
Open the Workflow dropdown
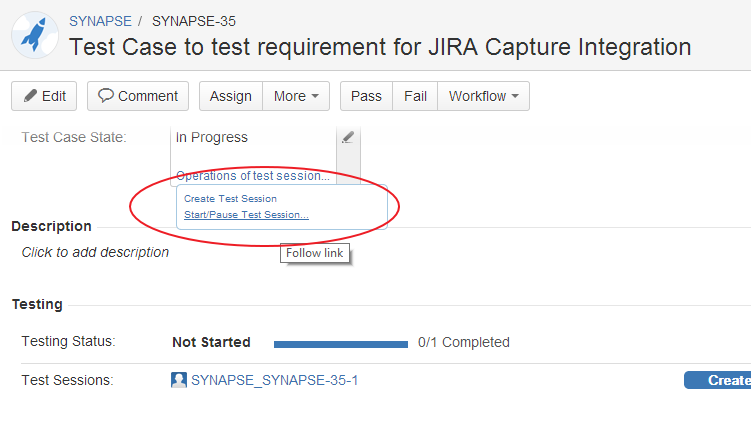pos(484,96)
